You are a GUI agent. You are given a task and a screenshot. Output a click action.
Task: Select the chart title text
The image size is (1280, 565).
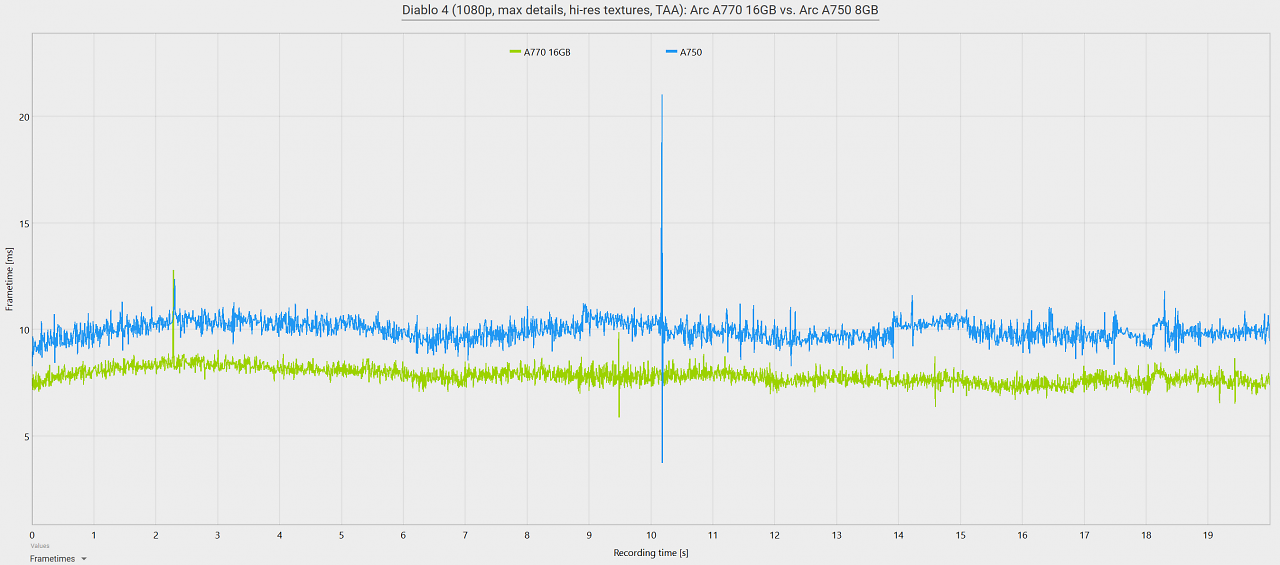[x=640, y=10]
